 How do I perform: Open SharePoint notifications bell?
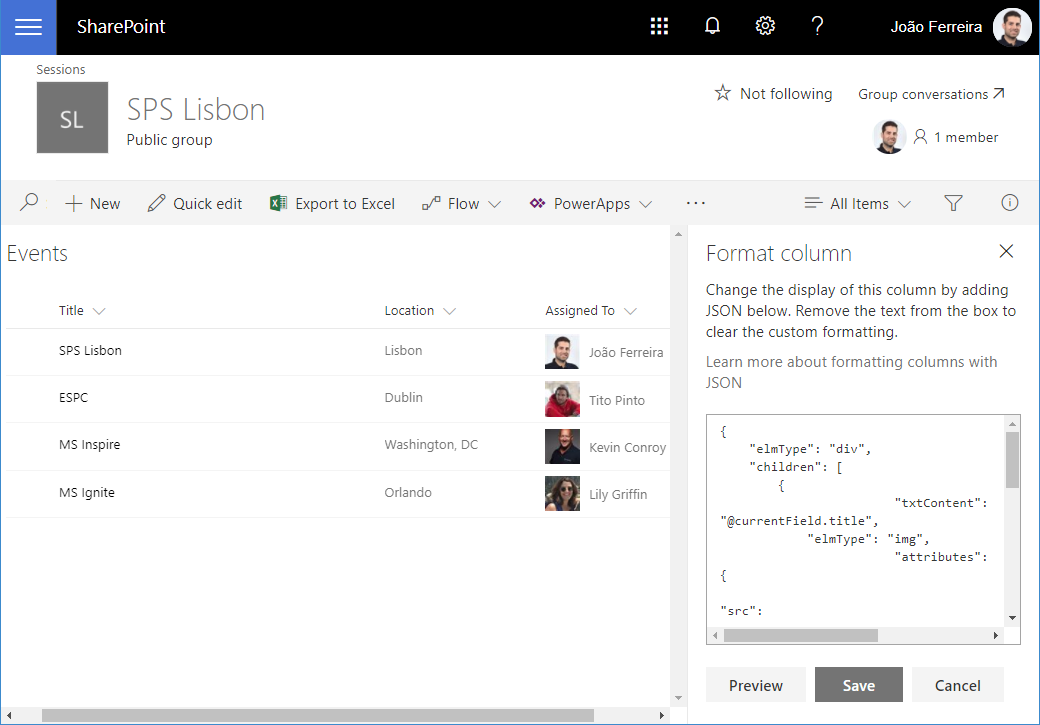pyautogui.click(x=712, y=25)
